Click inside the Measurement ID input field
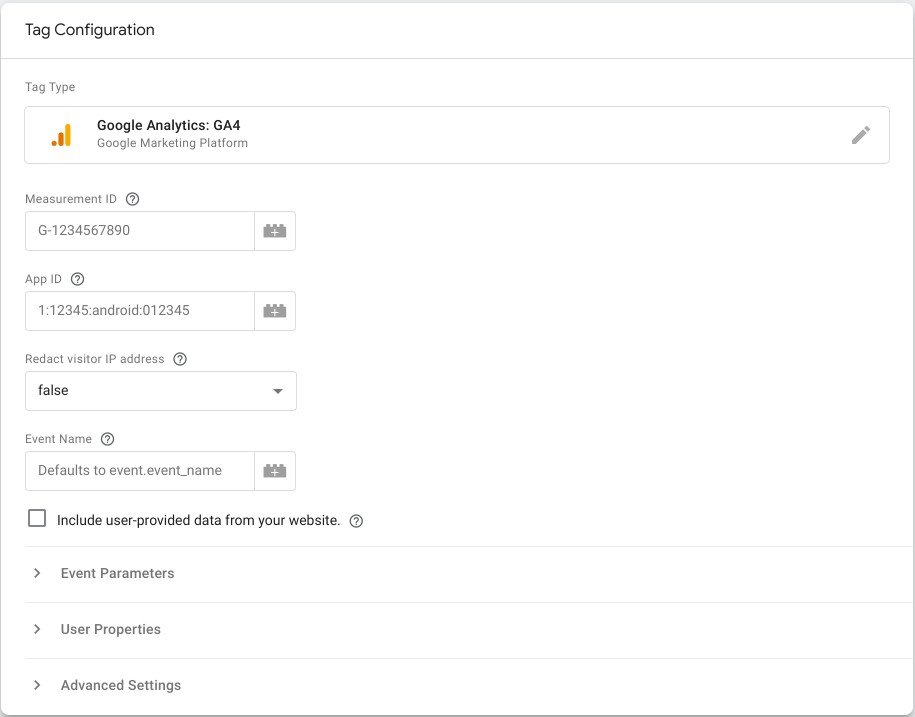Viewport: 915px width, 717px height. pos(139,231)
